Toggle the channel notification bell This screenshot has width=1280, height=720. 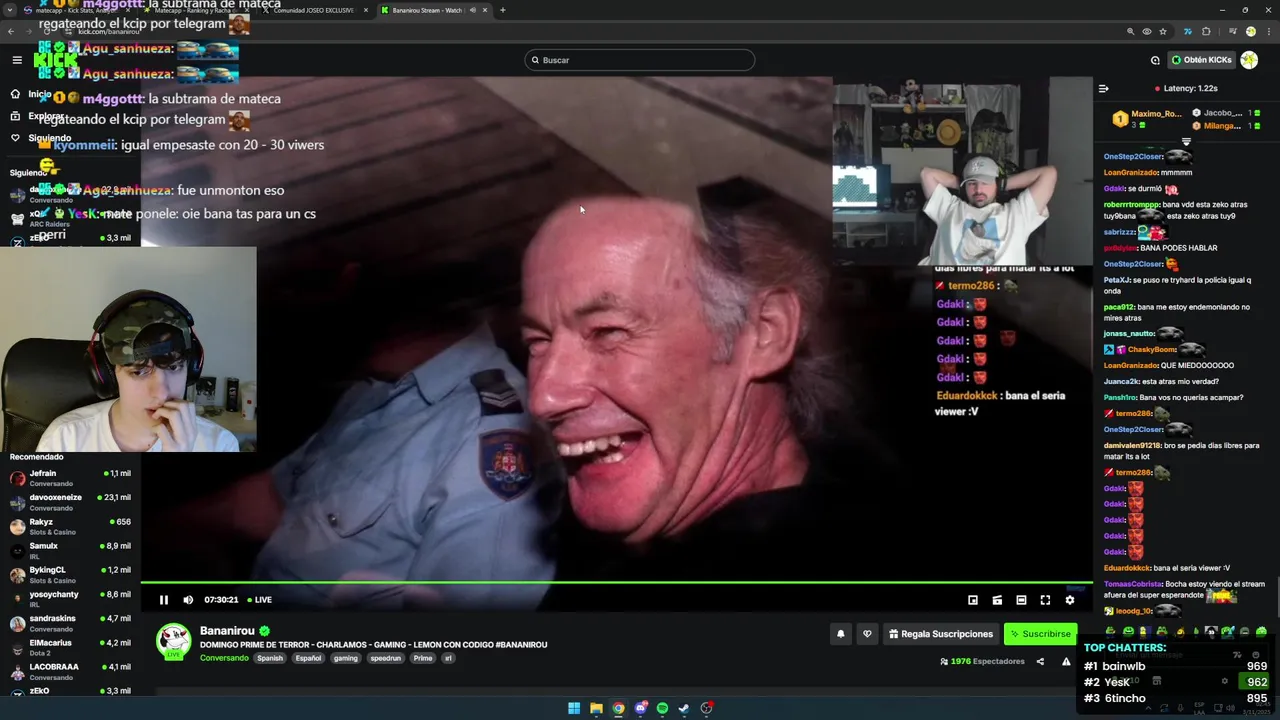[841, 634]
